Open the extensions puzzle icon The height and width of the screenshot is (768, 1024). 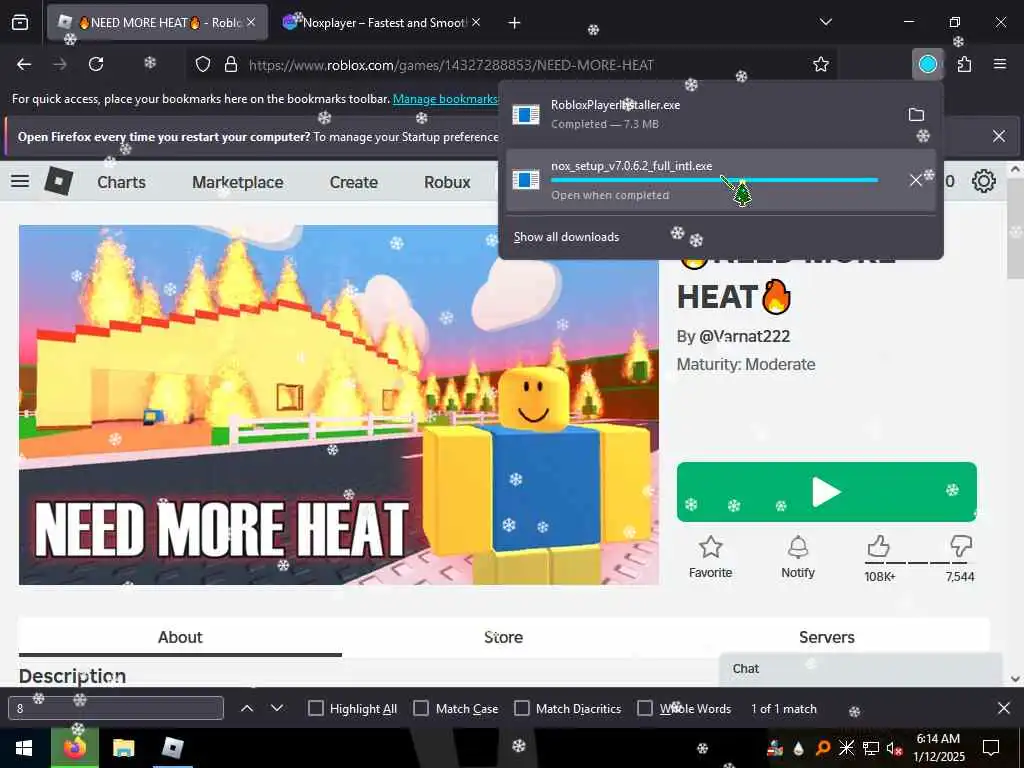965,64
